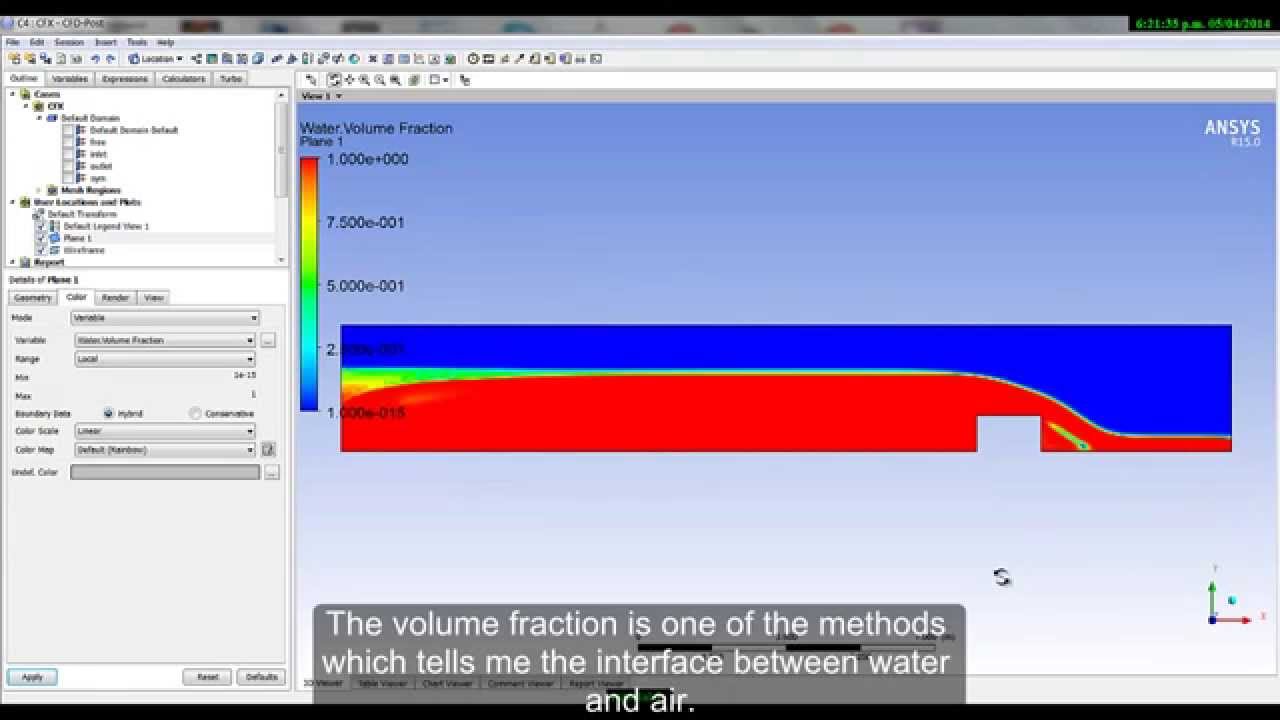This screenshot has width=1280, height=720.
Task: Open the Color Map dropdown
Action: point(165,450)
